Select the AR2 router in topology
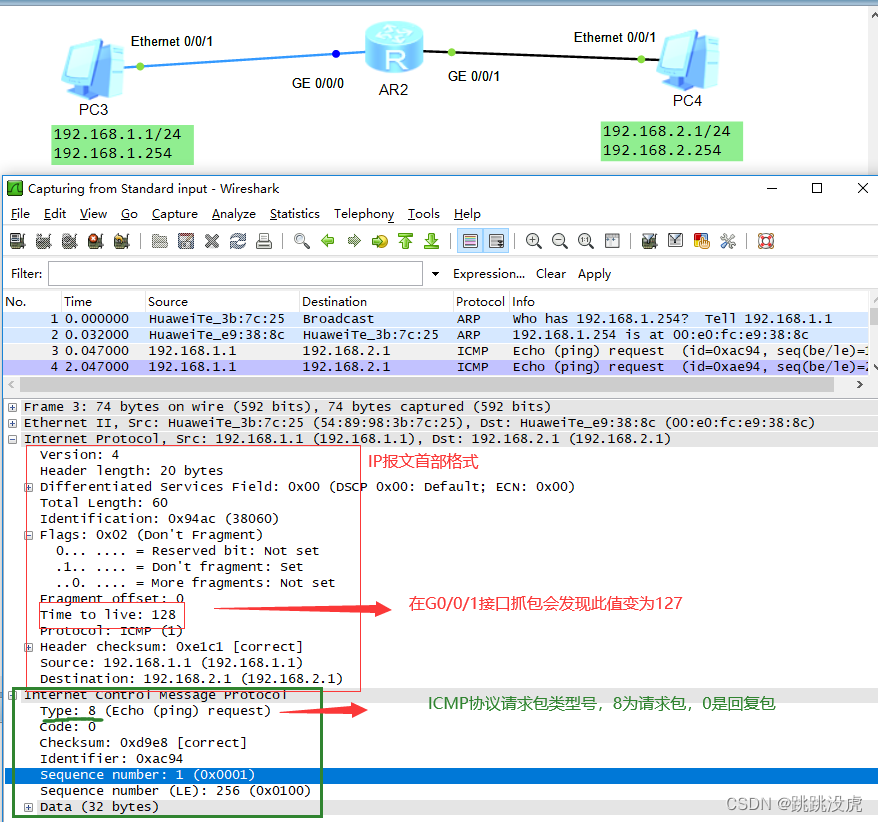Viewport: 878px width, 822px height. click(x=394, y=49)
